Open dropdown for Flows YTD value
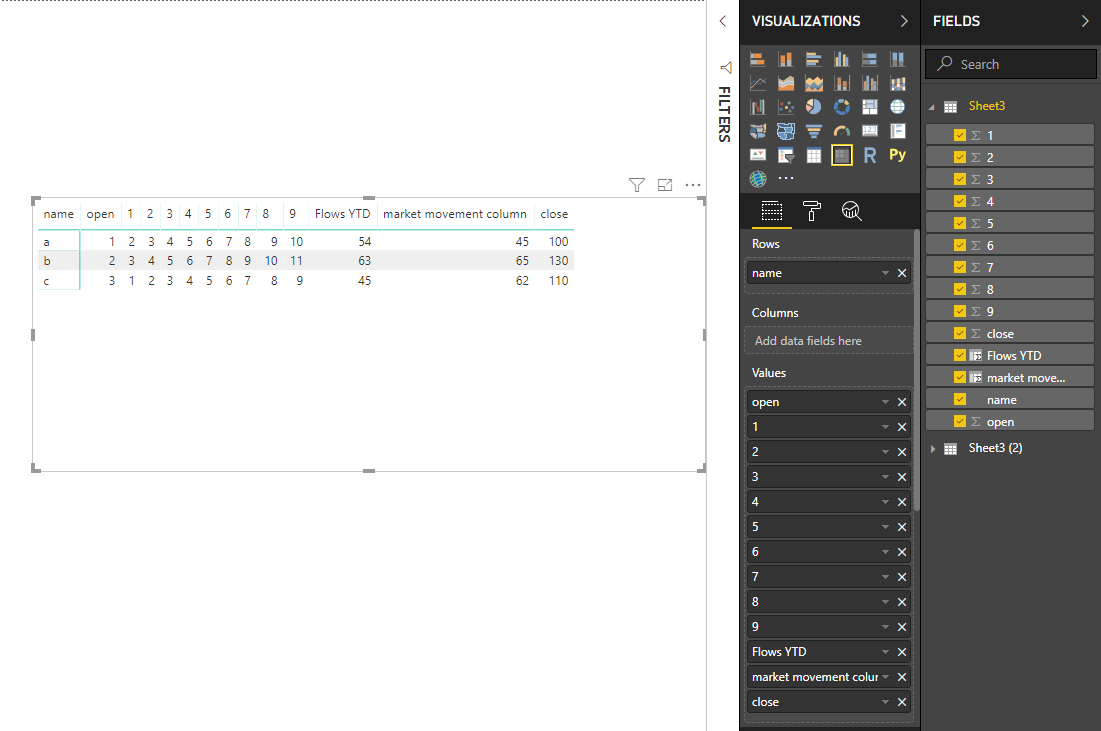The width and height of the screenshot is (1101, 731). (885, 652)
